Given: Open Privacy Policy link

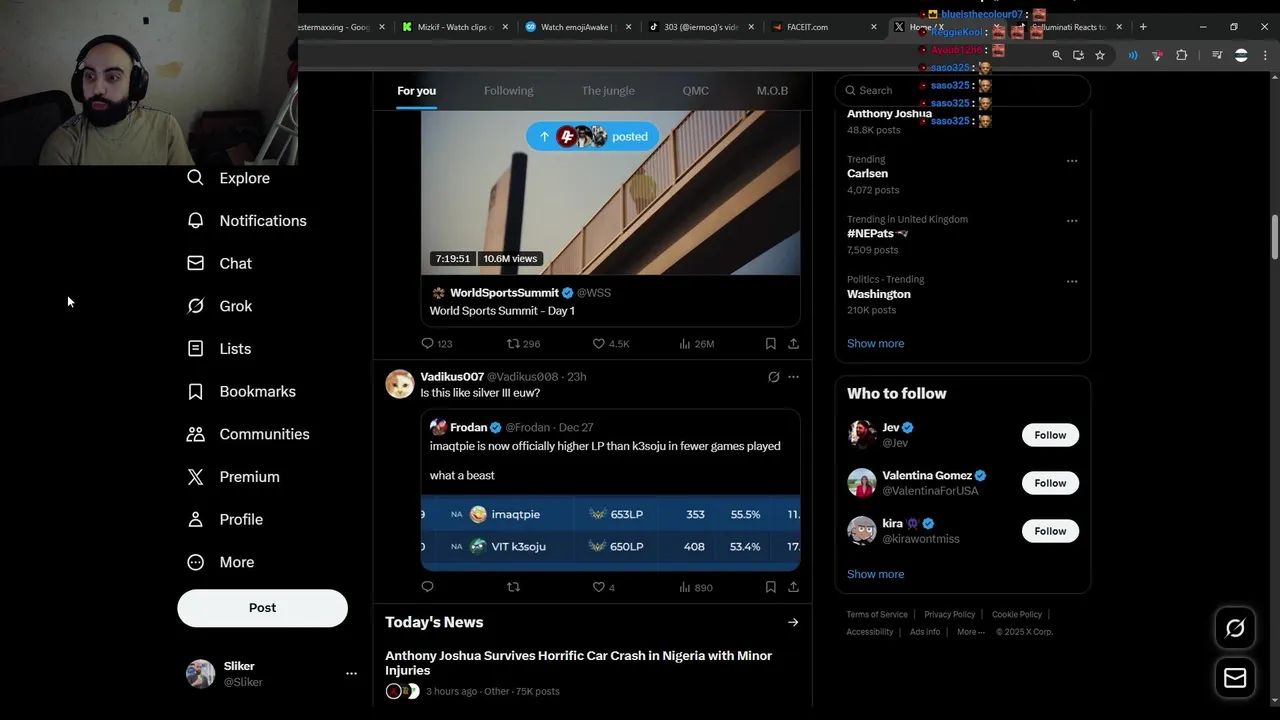Looking at the screenshot, I should click(x=949, y=615).
